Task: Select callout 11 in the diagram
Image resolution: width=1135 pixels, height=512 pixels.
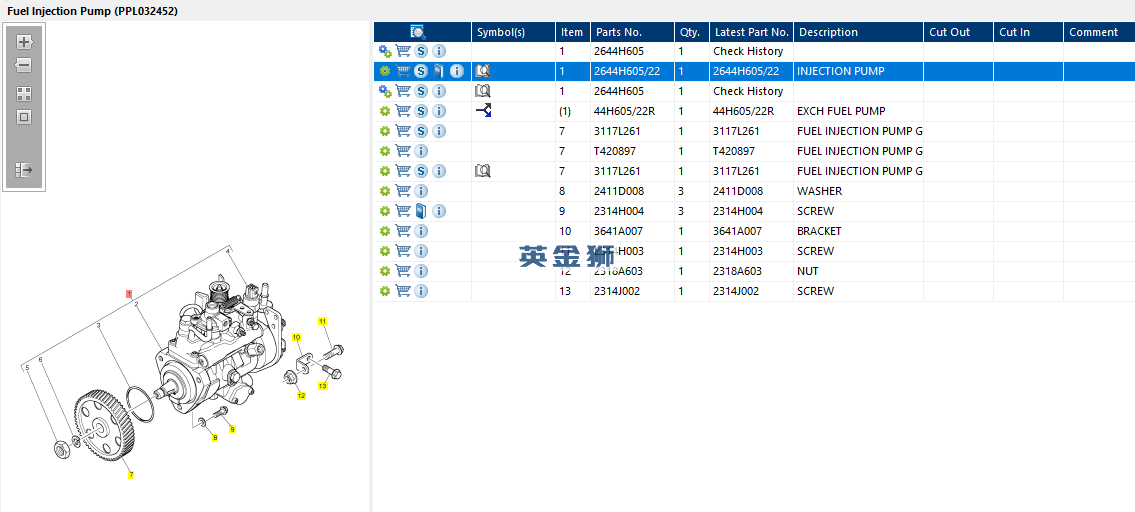Action: click(323, 320)
